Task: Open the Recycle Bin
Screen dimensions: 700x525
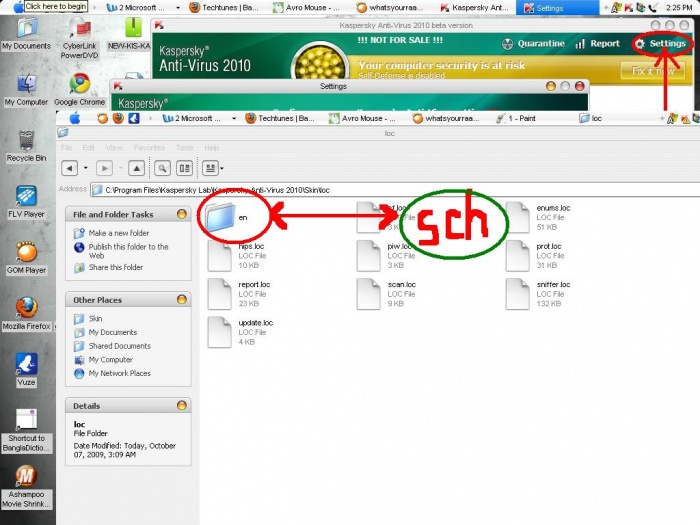Action: point(26,146)
